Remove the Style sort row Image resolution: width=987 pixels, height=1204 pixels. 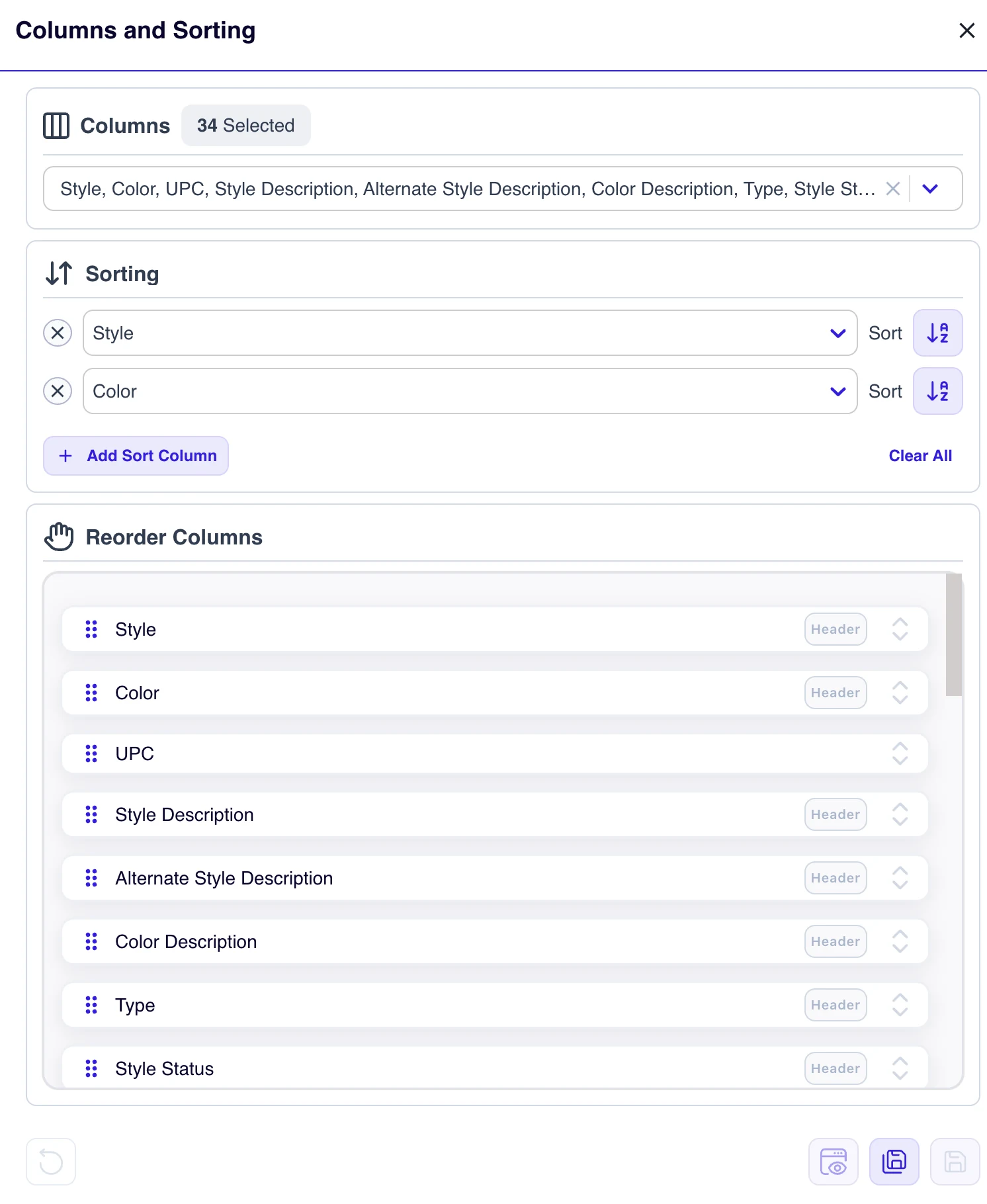tap(58, 333)
